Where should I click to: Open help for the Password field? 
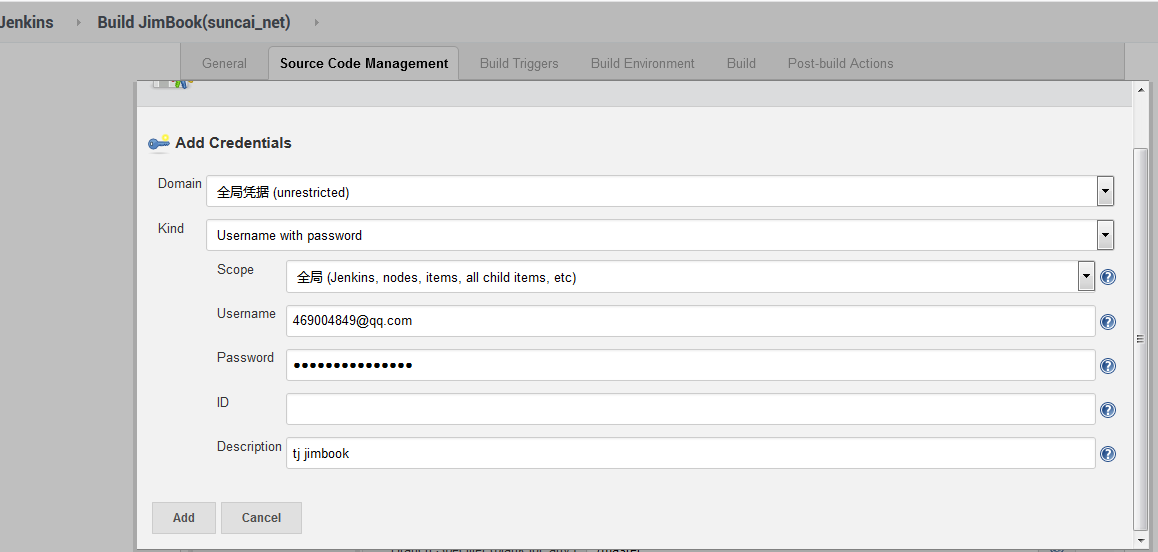[x=1107, y=366]
